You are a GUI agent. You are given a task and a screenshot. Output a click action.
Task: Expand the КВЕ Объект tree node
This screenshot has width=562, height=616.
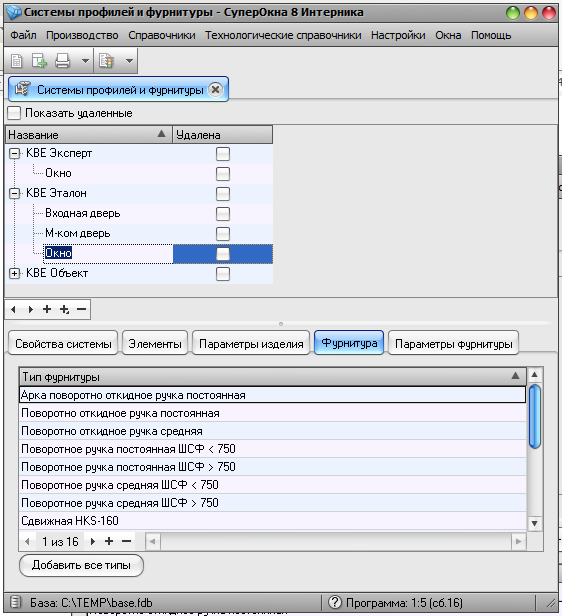pos(15,273)
